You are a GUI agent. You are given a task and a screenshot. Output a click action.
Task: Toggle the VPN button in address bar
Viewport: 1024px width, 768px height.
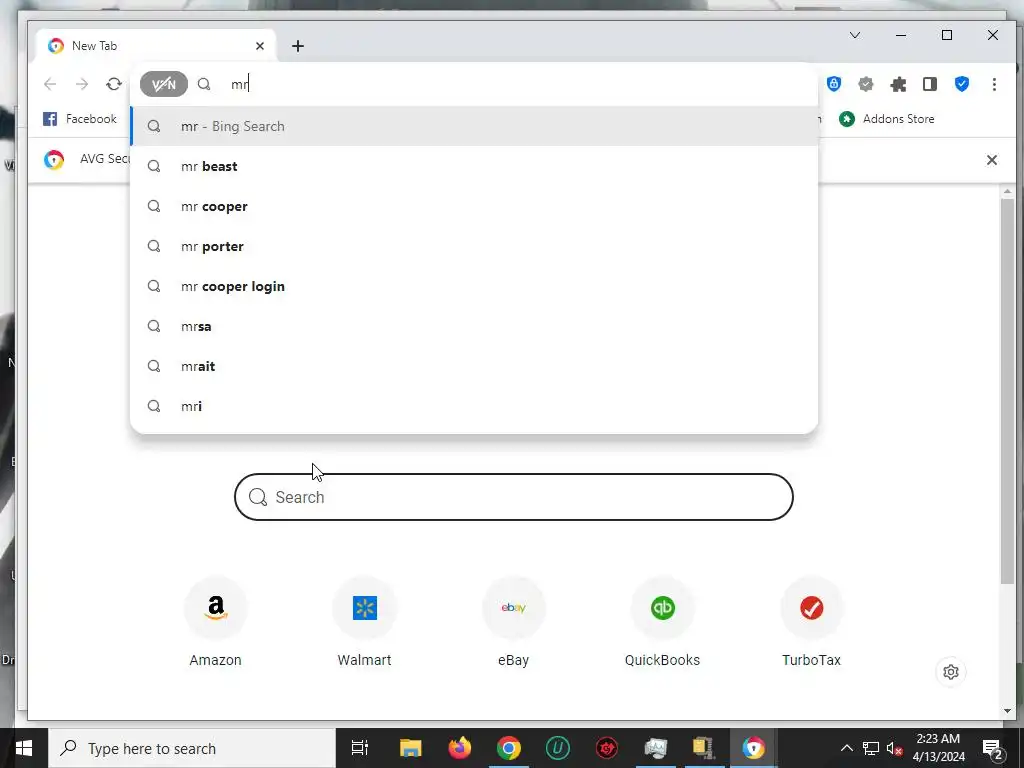[x=163, y=84]
